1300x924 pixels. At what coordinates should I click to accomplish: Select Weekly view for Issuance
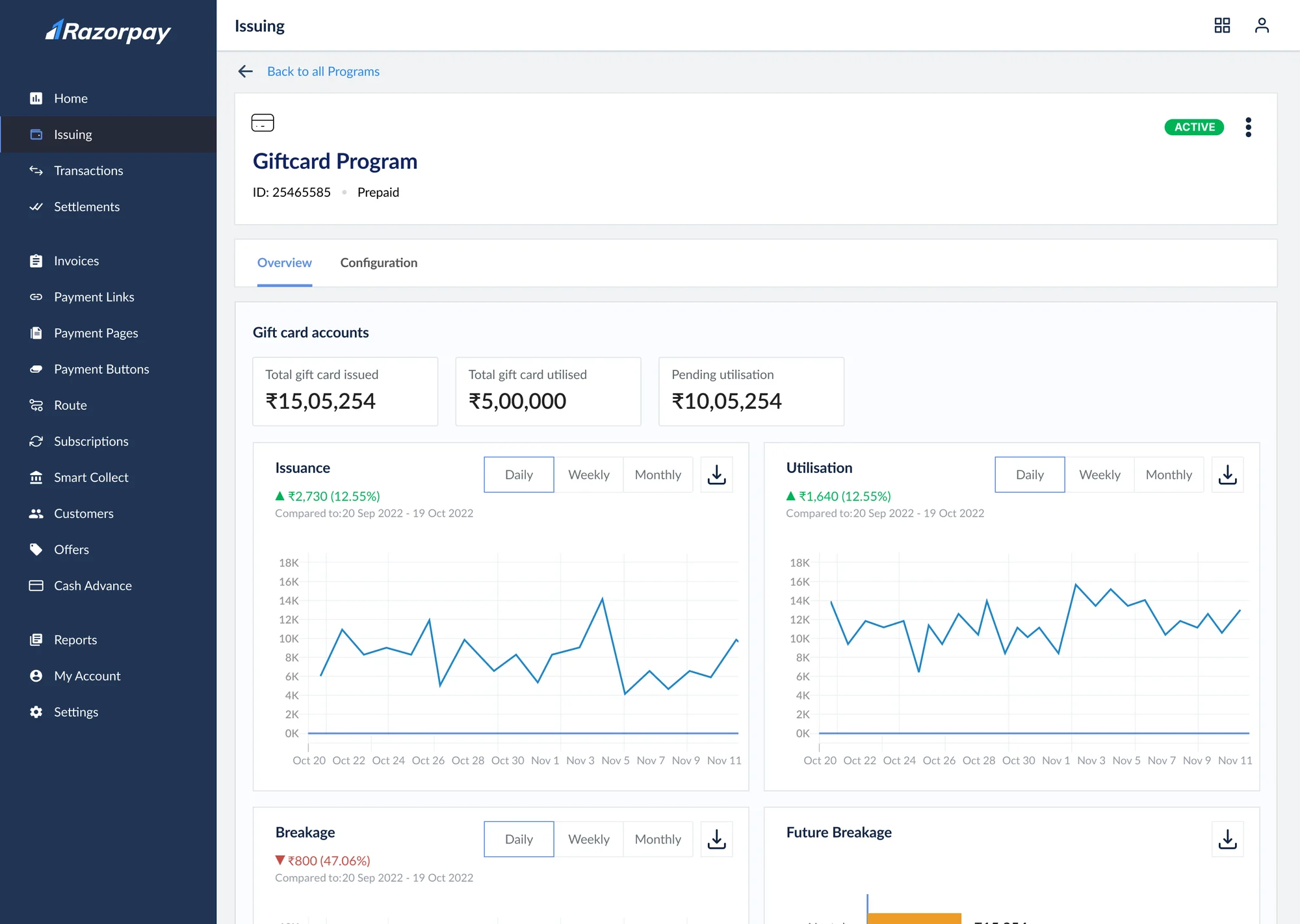pyautogui.click(x=589, y=475)
